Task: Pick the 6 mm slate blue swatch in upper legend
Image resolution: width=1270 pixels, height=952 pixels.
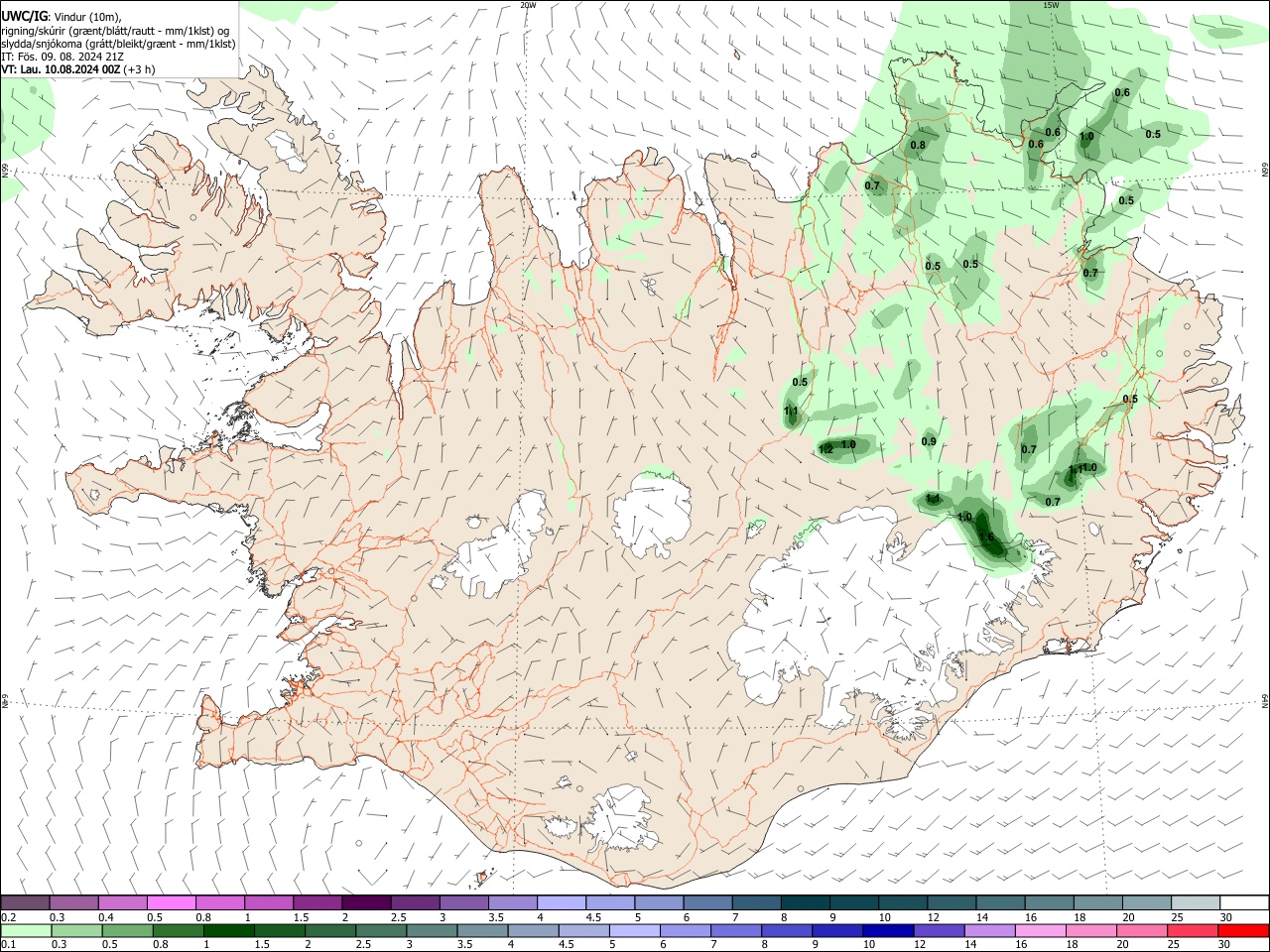Action: click(706, 902)
